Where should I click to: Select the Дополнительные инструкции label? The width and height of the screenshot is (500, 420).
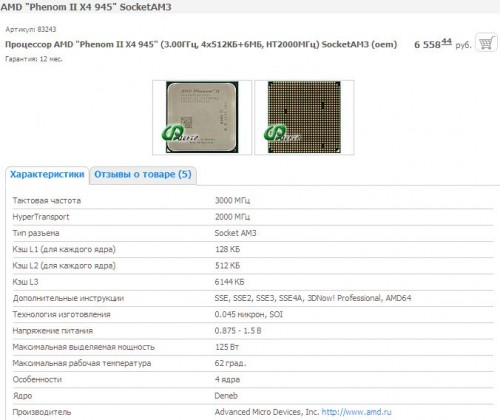pyautogui.click(x=68, y=298)
